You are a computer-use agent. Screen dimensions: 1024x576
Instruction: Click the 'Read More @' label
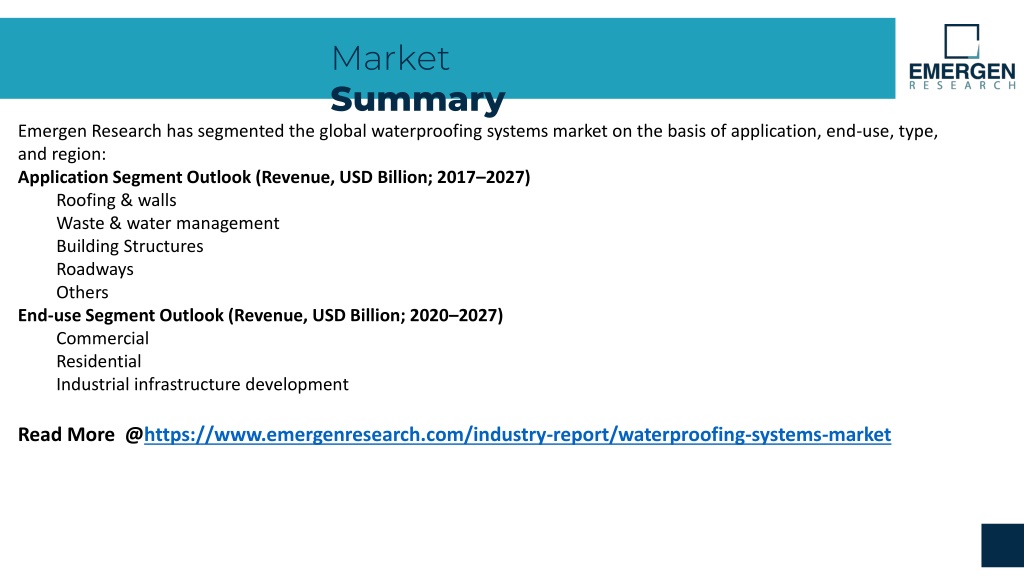[x=80, y=435]
